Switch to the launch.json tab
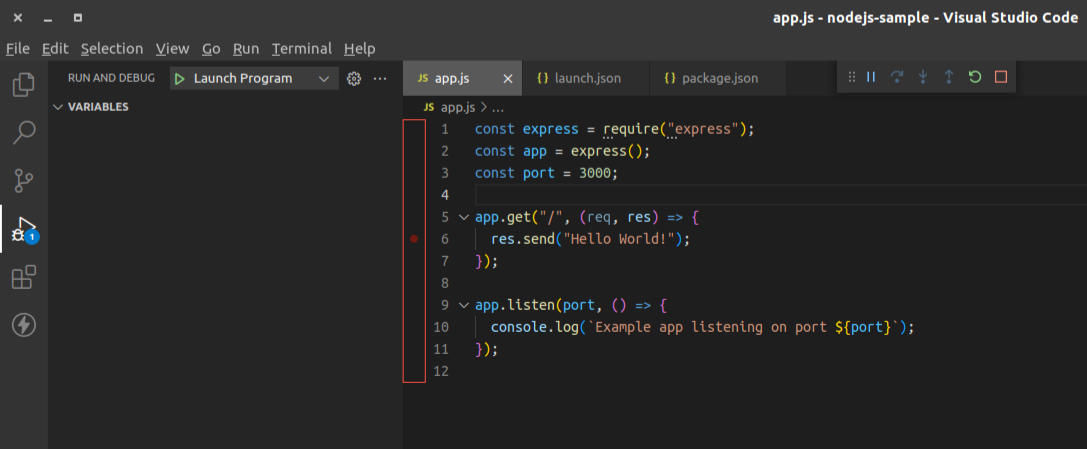 pos(584,78)
